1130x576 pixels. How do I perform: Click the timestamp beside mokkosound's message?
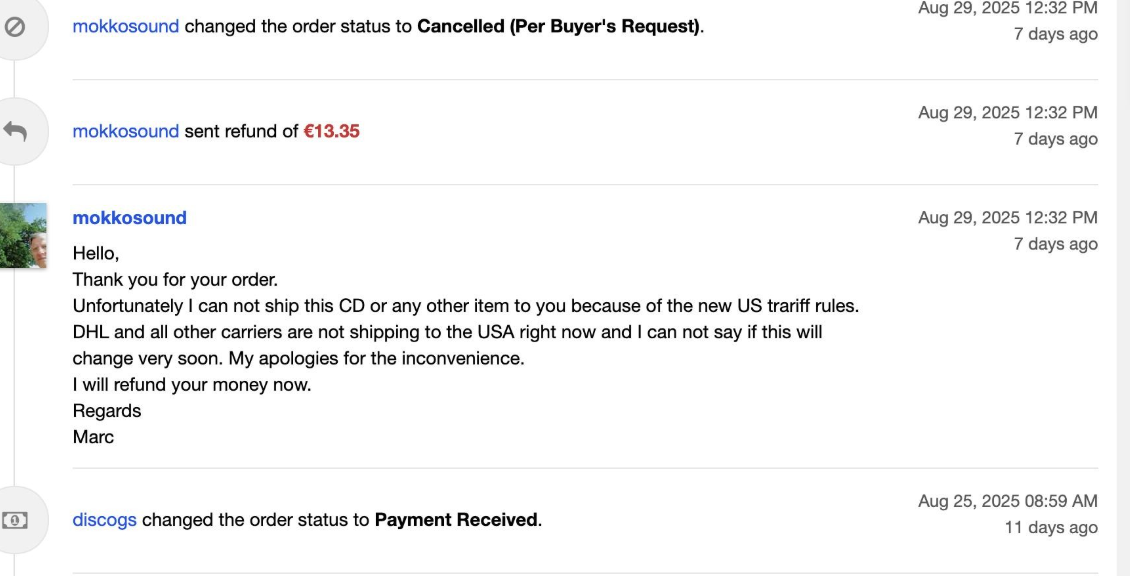click(x=1007, y=218)
